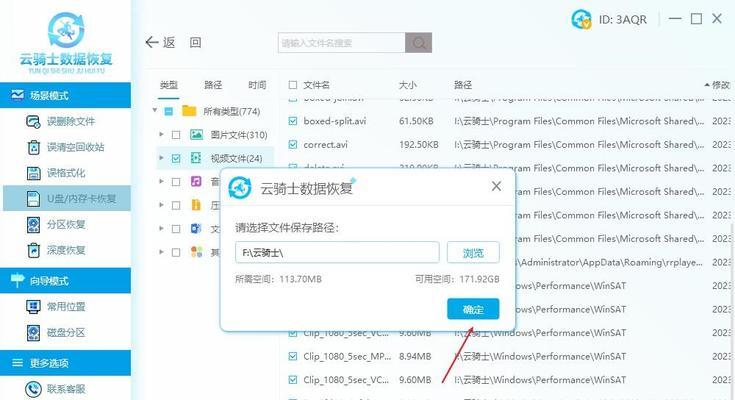Toggle 所有类型(774) checkbox

tap(169, 111)
